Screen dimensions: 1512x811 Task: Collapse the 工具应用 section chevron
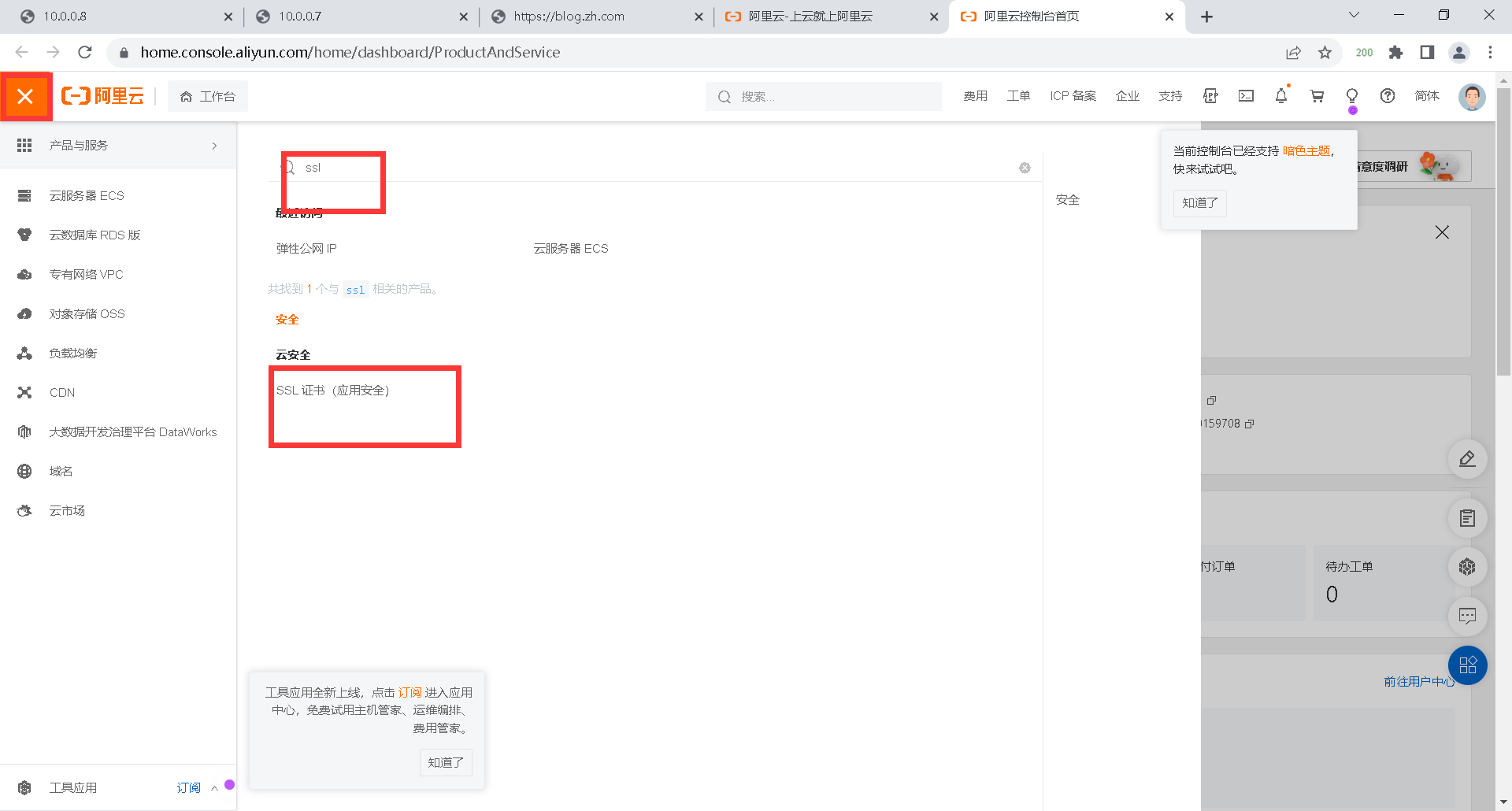(x=214, y=788)
